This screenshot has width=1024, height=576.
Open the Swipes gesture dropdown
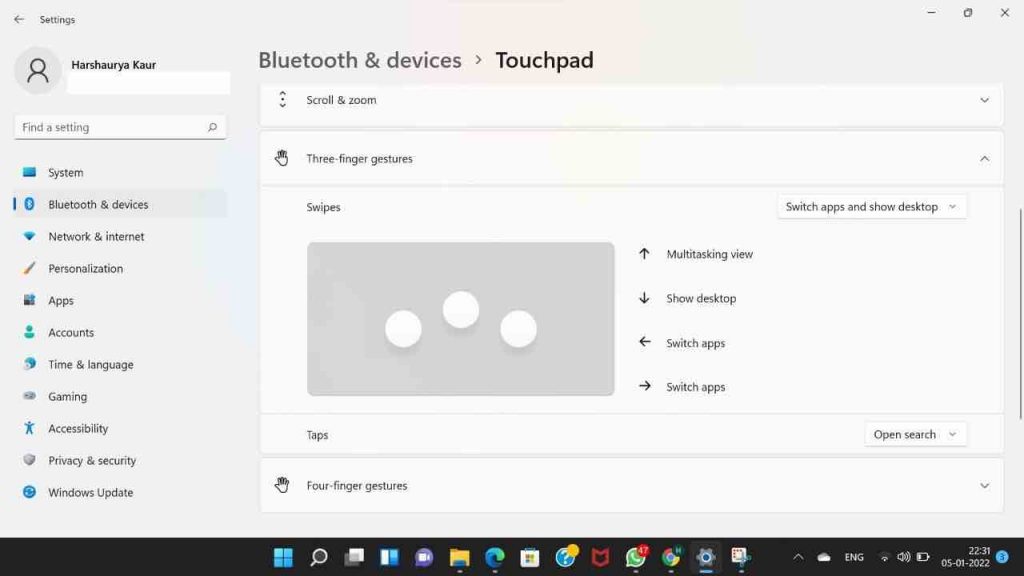pyautogui.click(x=869, y=206)
